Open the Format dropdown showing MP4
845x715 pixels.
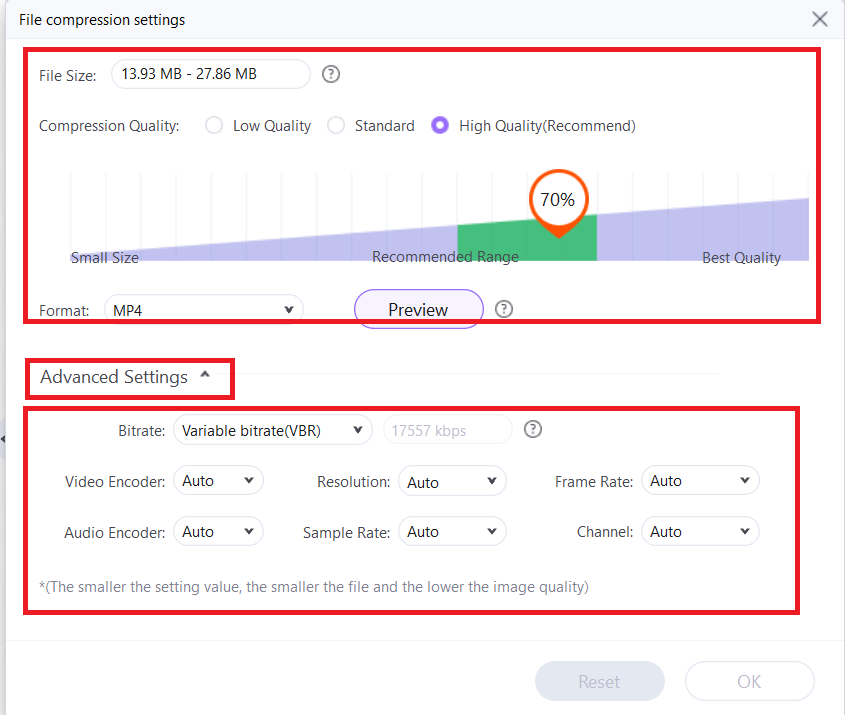[203, 309]
